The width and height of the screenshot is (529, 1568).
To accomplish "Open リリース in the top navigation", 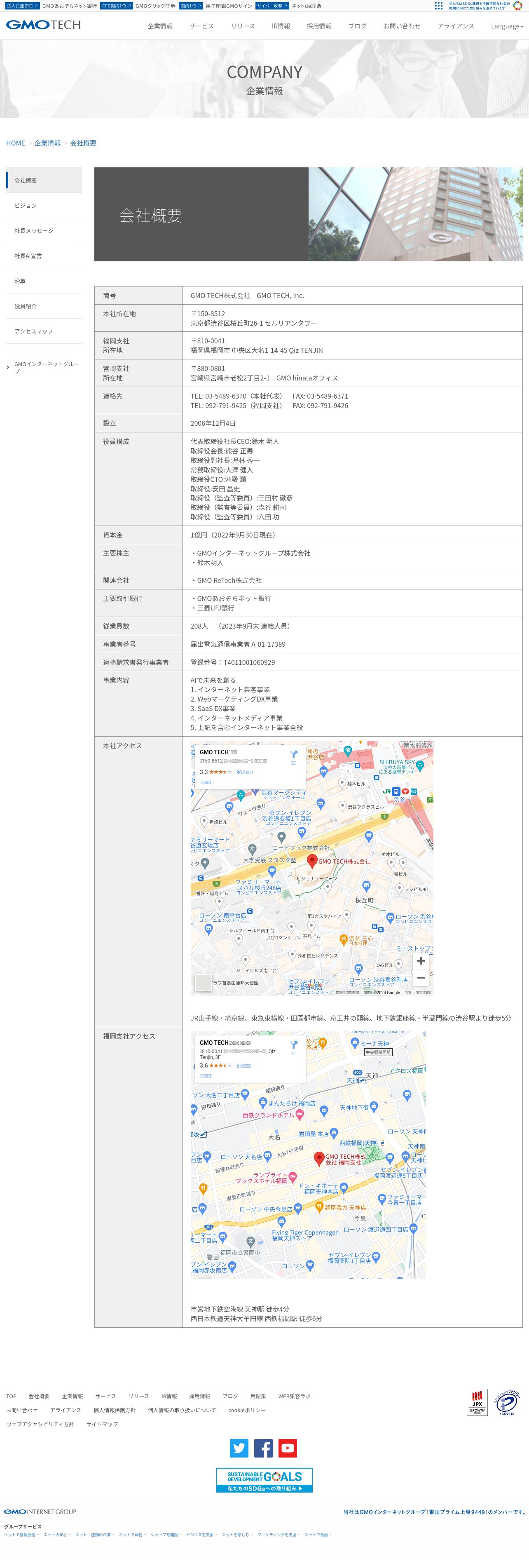I will click(243, 26).
